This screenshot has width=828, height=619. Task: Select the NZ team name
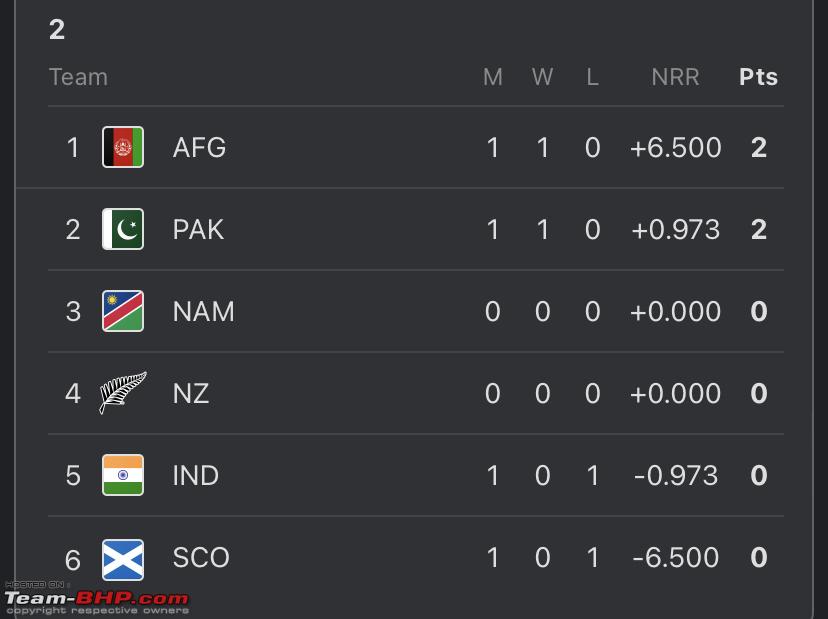tap(191, 393)
